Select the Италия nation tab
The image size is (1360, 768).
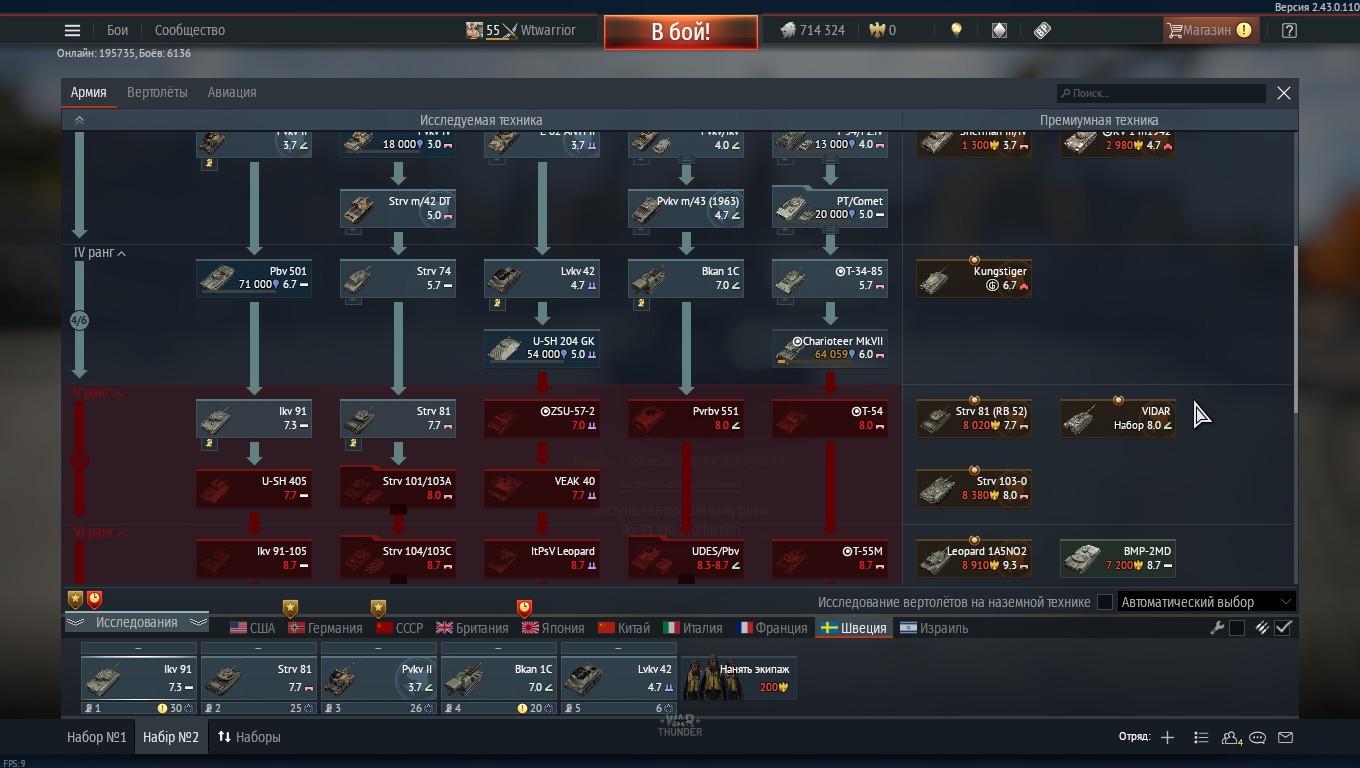[693, 628]
